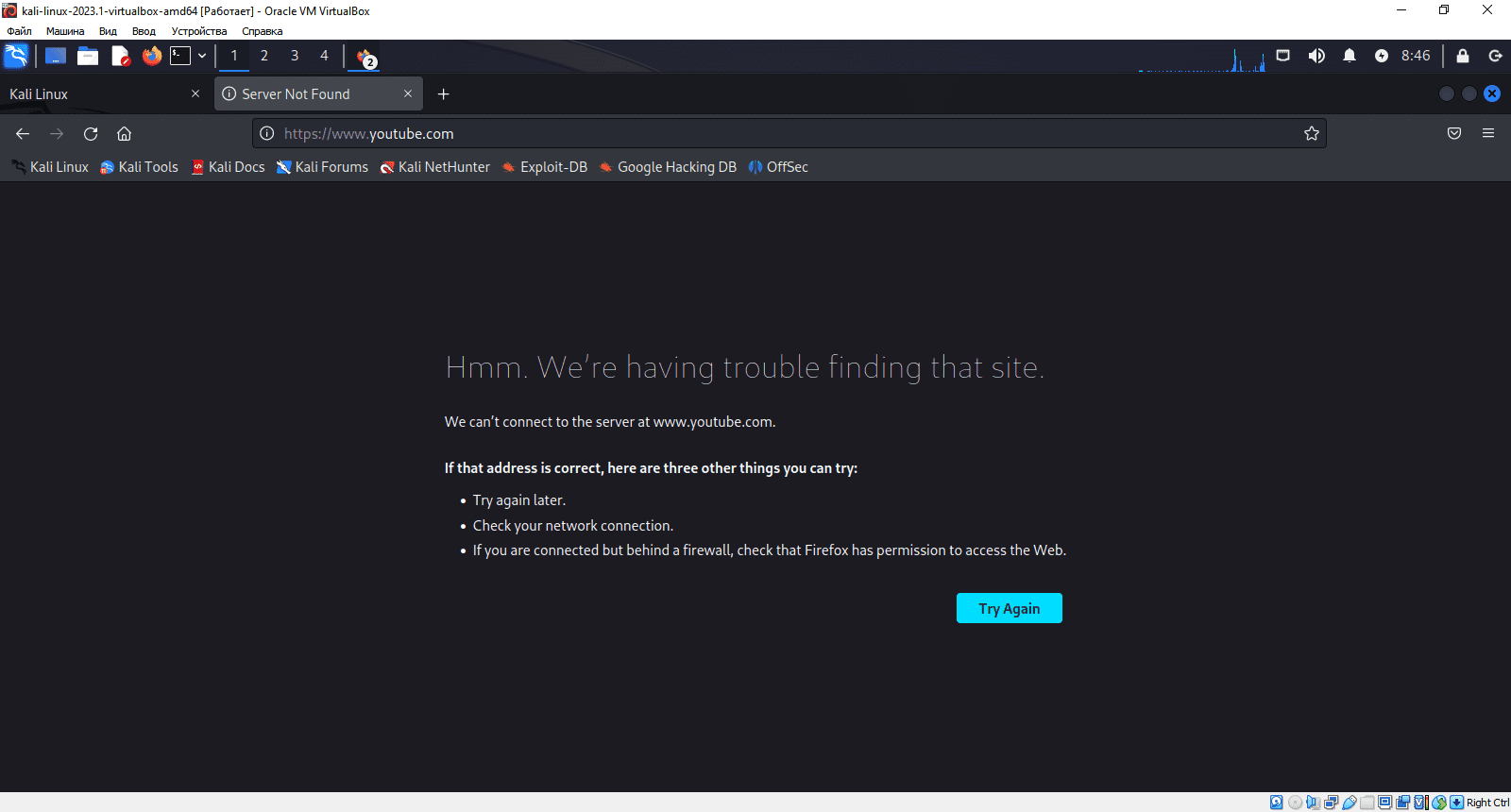The height and width of the screenshot is (812, 1511).
Task: Open the notifications bell icon
Action: tap(1350, 56)
